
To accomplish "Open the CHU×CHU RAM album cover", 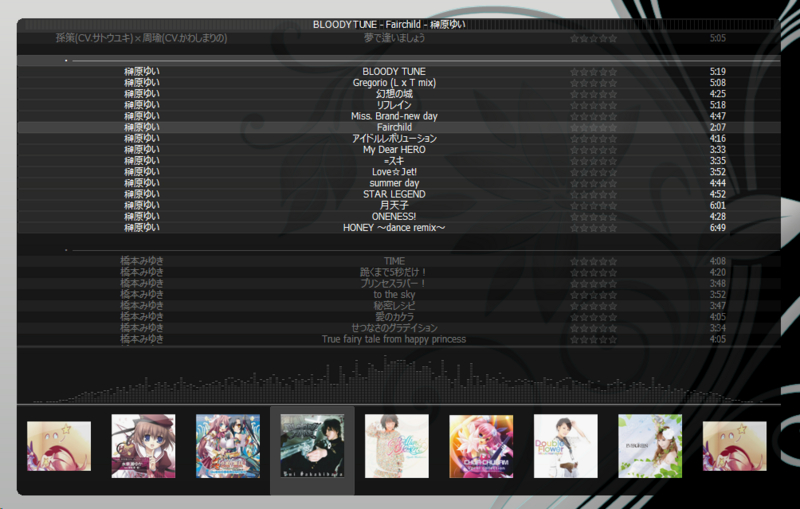I will pyautogui.click(x=481, y=446).
